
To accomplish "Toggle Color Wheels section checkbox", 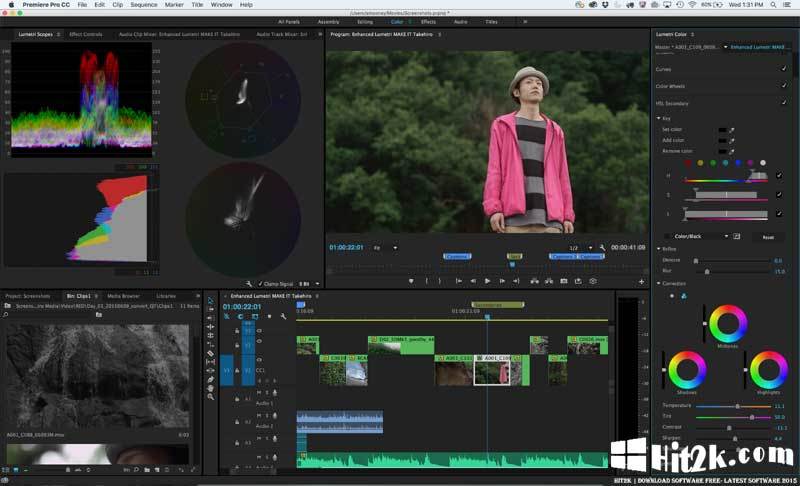I will tap(784, 86).
